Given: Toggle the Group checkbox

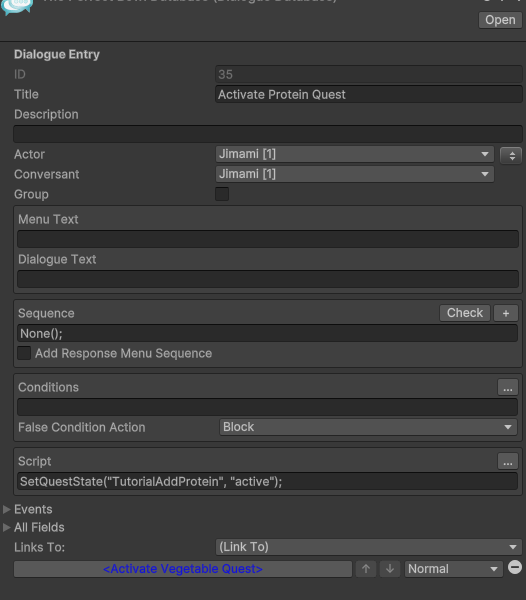Looking at the screenshot, I should click(222, 194).
